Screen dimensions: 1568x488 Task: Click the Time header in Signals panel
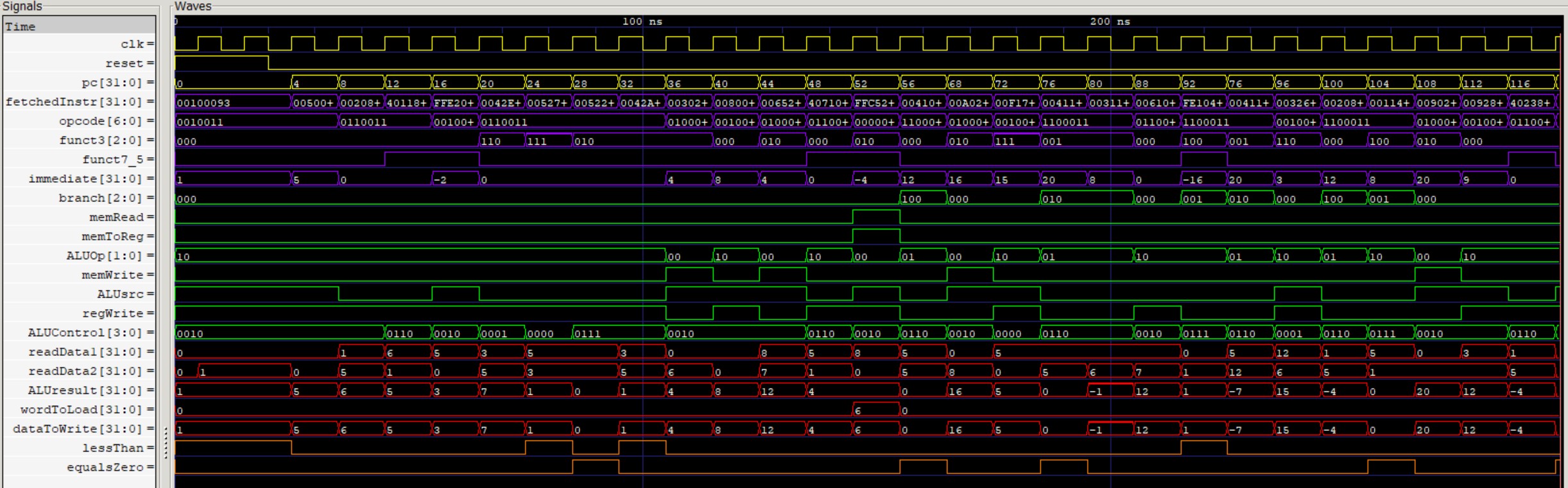[79, 26]
